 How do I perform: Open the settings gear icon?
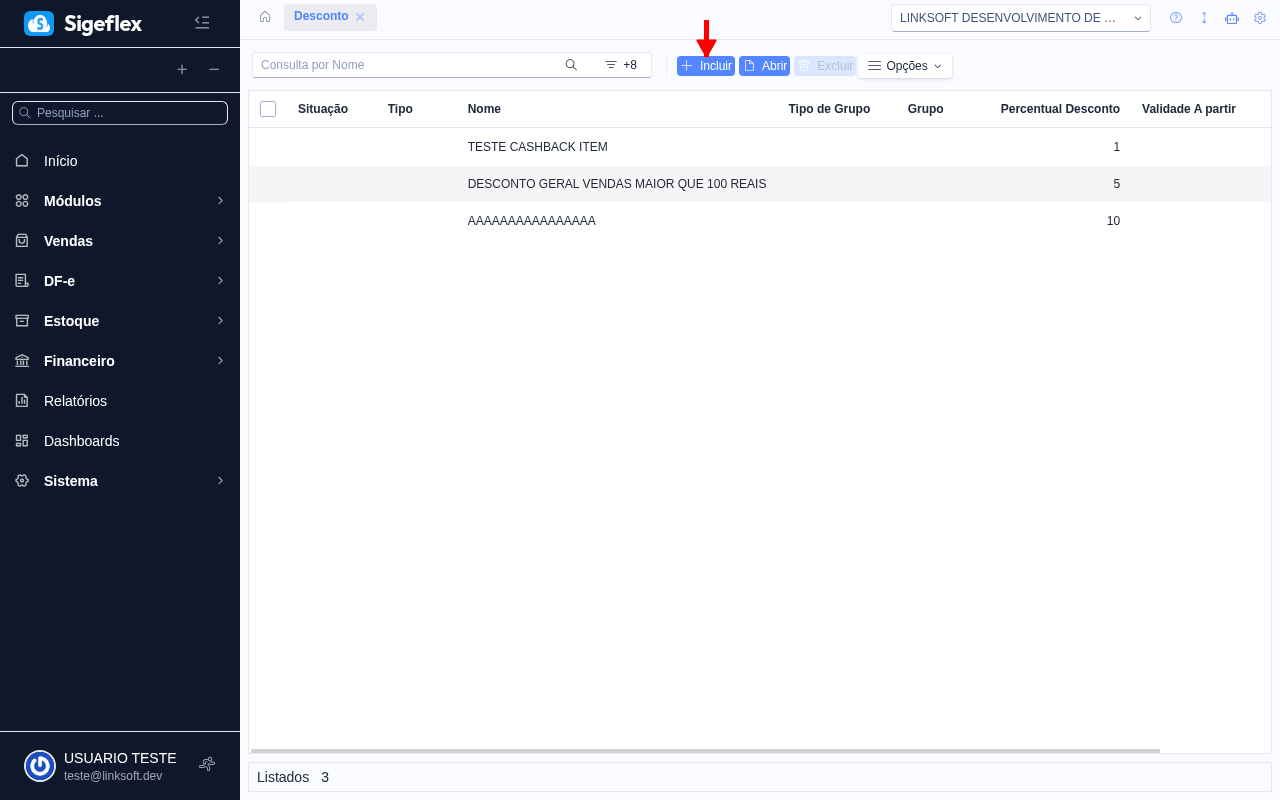[x=1259, y=17]
